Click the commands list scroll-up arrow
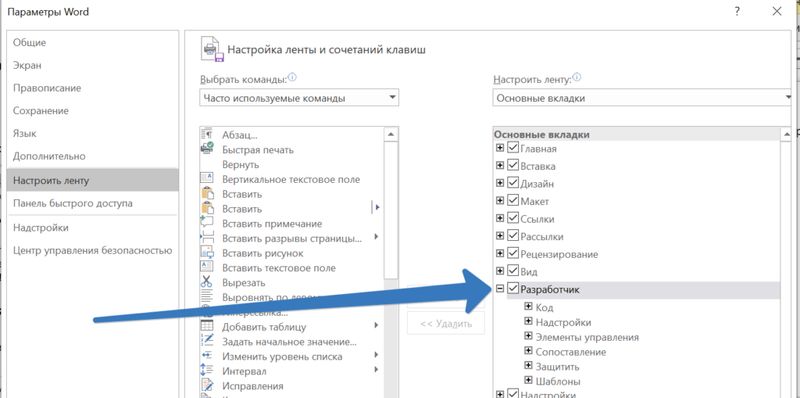The image size is (800, 398). pyautogui.click(x=391, y=134)
